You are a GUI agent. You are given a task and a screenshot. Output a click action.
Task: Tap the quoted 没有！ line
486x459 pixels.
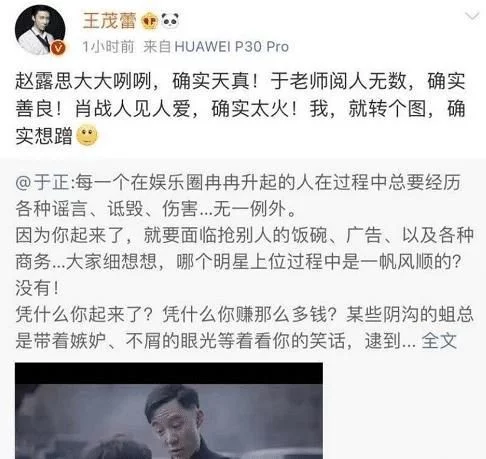coord(38,288)
